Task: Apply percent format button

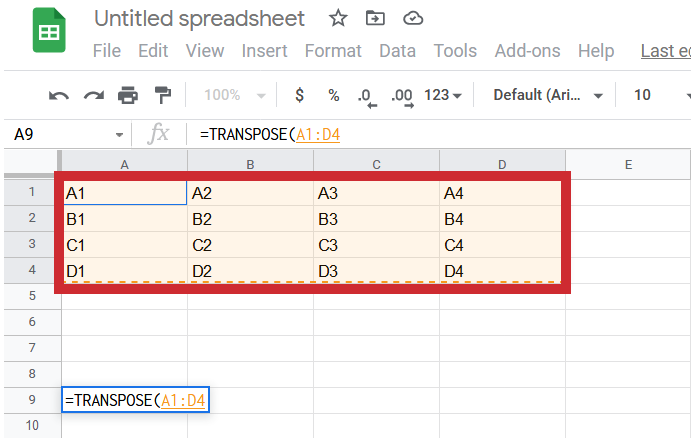Action: [333, 95]
